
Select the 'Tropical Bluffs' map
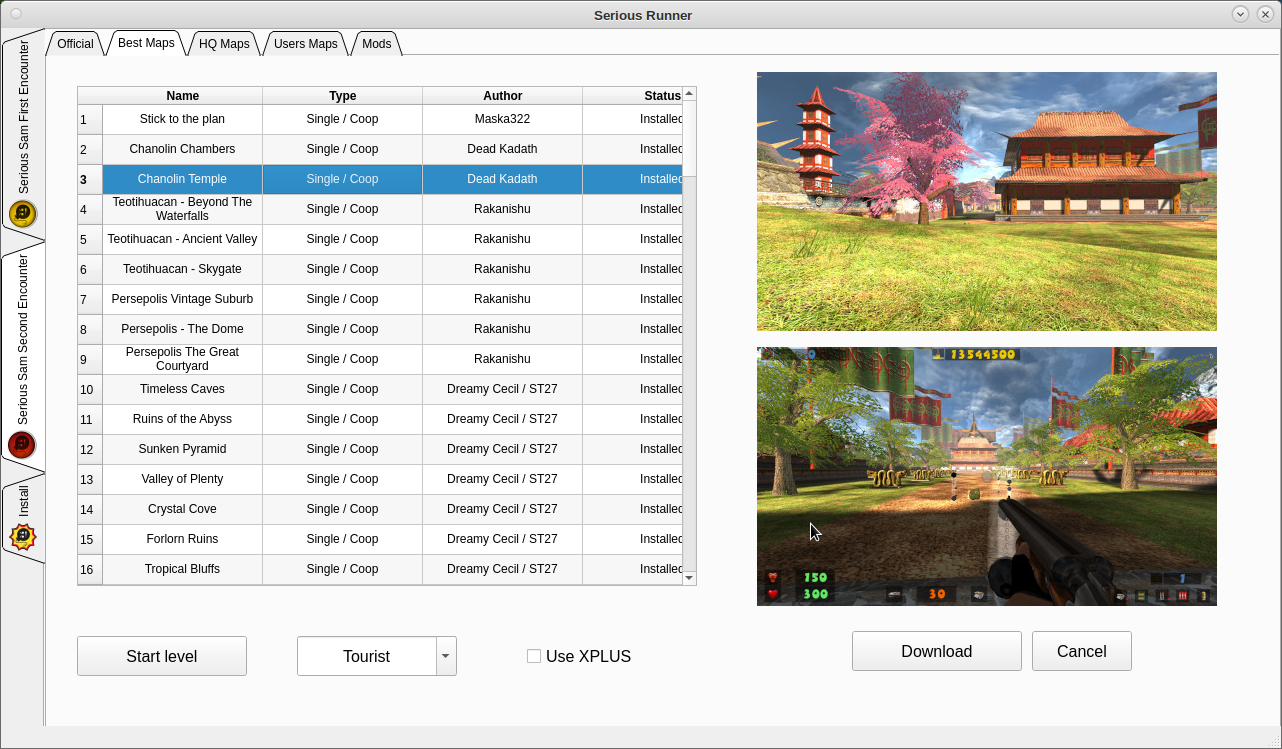pos(183,569)
